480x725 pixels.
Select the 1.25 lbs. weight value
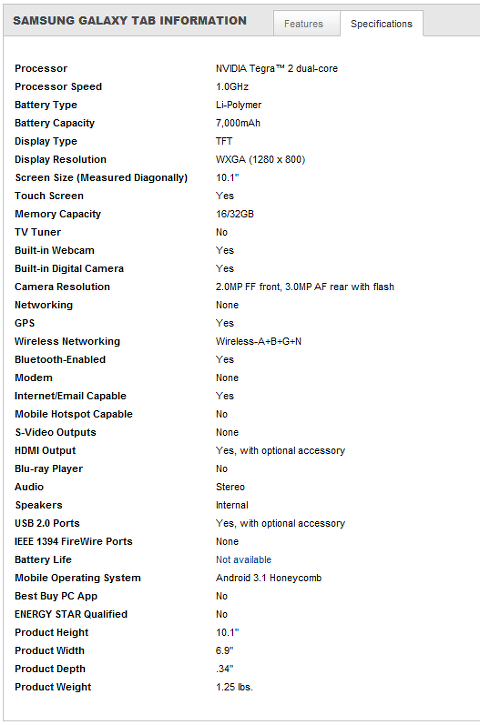tap(234, 687)
